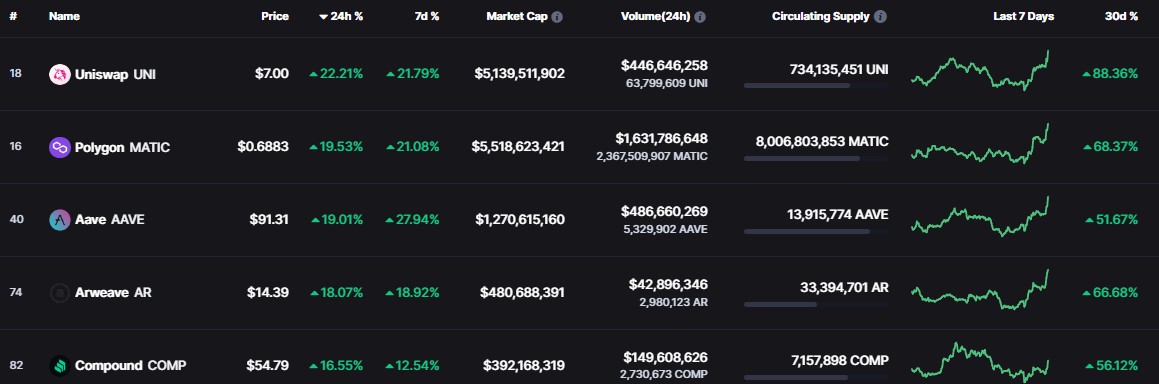Open the Volume(24h) info icon
The width and height of the screenshot is (1159, 384).
pos(699,17)
